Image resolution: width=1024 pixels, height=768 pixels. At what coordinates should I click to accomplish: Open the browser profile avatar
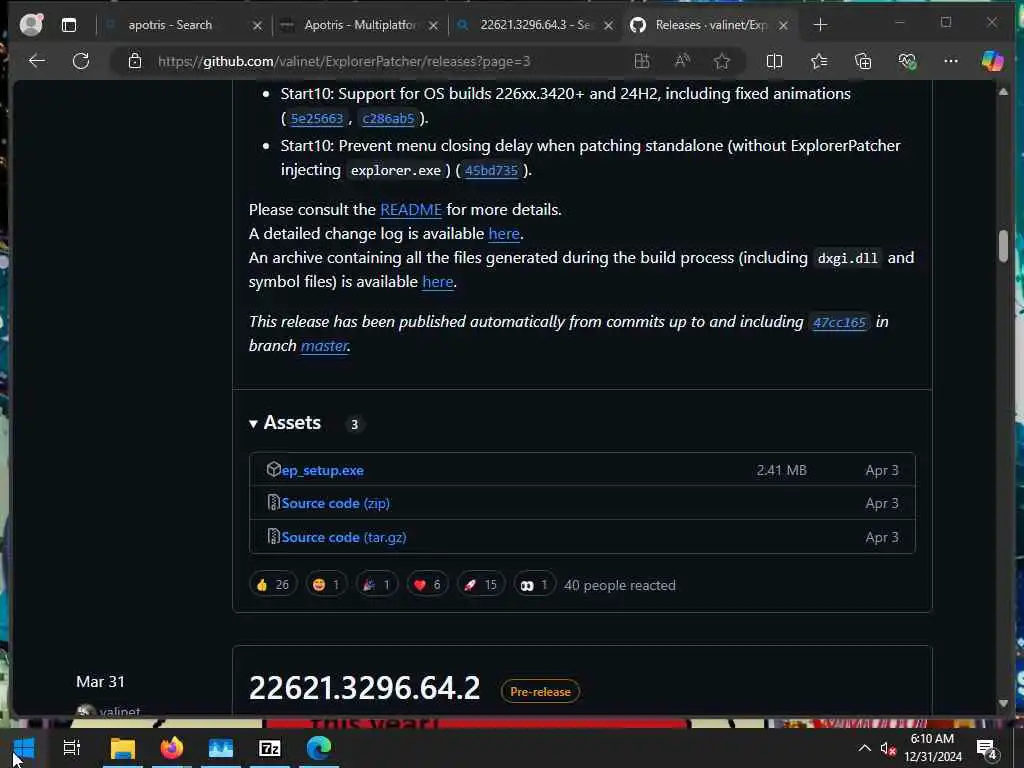[31, 24]
